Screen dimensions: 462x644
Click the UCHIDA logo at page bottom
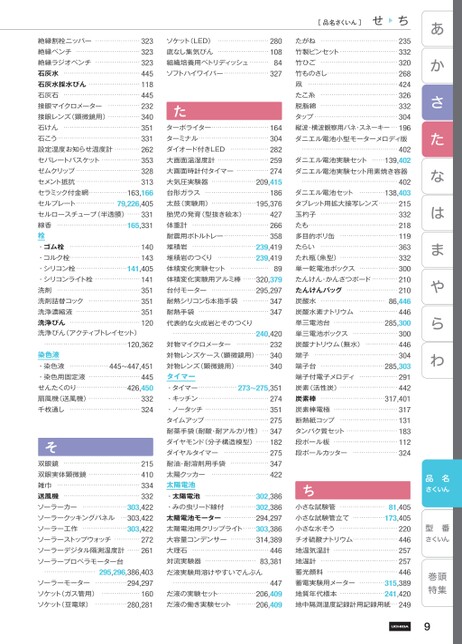pyautogui.click(x=400, y=626)
